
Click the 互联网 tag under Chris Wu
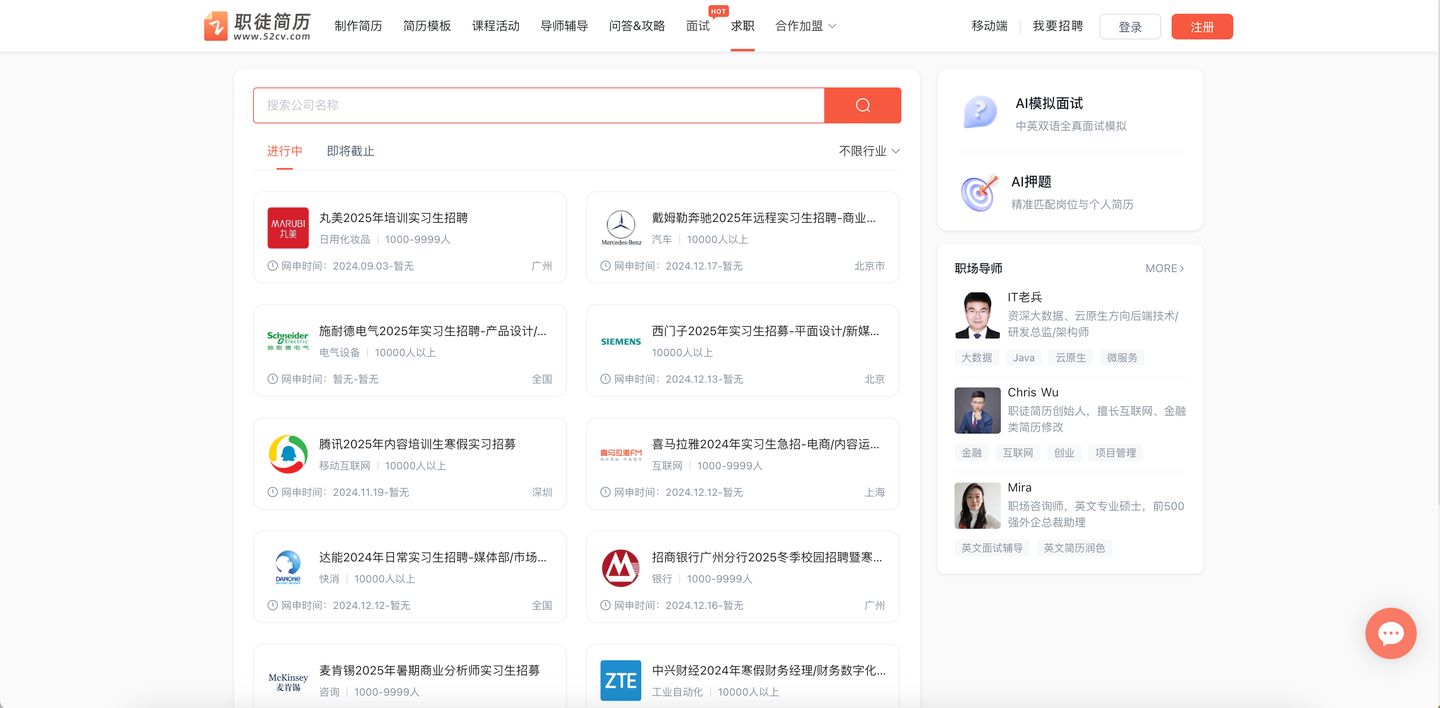tap(1018, 452)
